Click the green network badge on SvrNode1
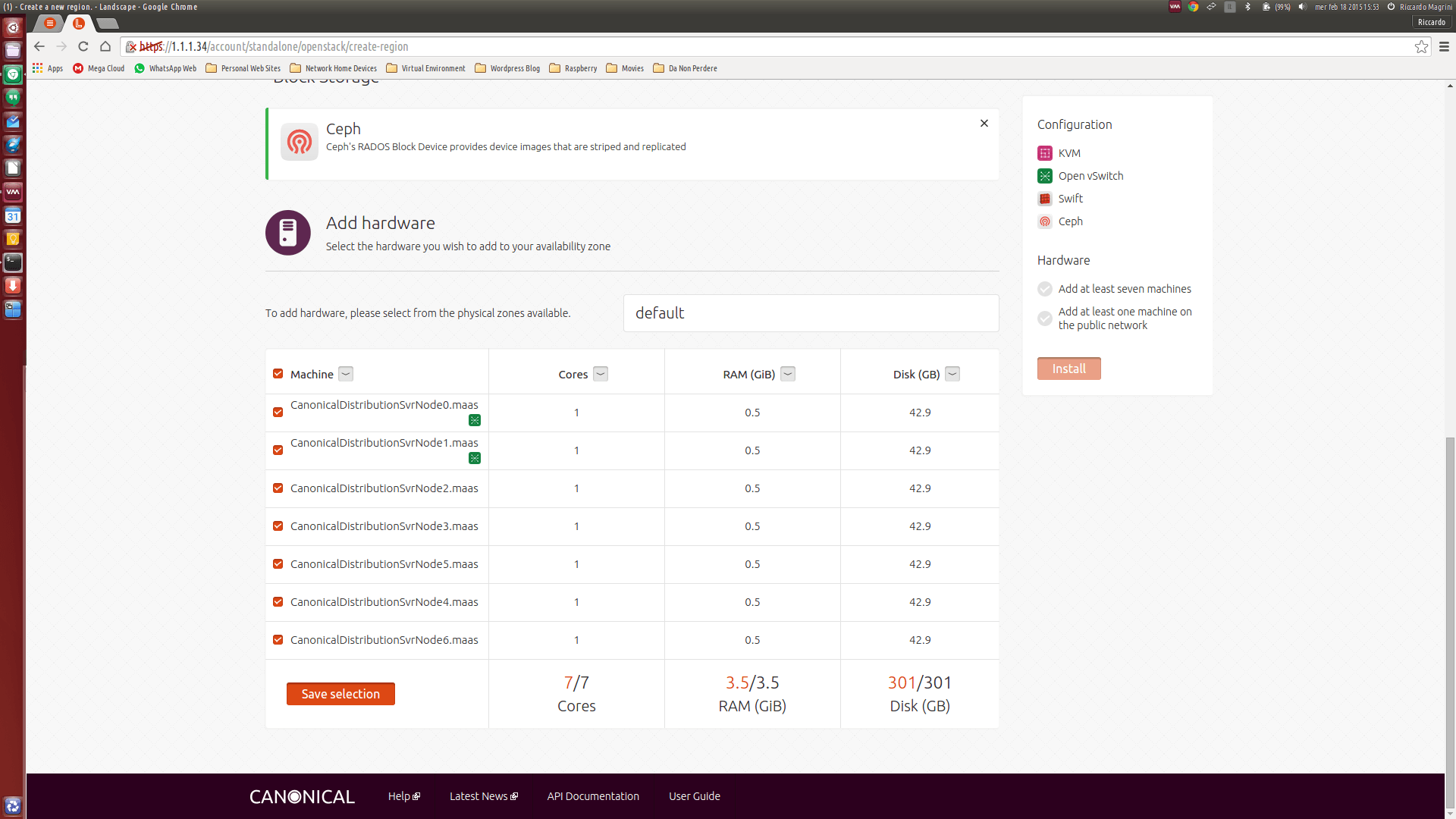This screenshot has width=1456, height=819. 475,458
